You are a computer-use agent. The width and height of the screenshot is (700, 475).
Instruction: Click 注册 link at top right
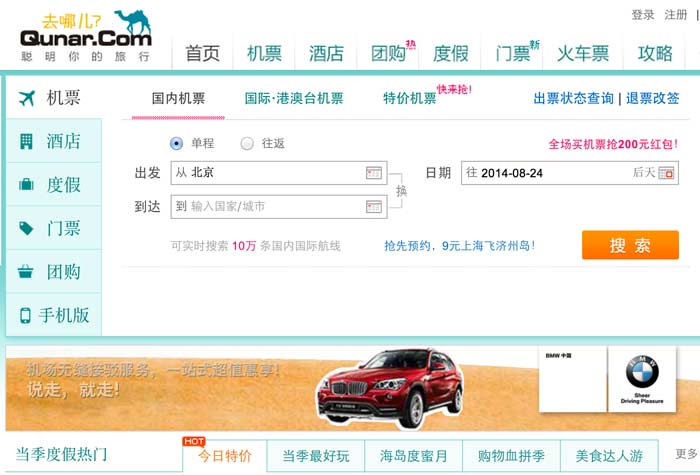click(675, 15)
